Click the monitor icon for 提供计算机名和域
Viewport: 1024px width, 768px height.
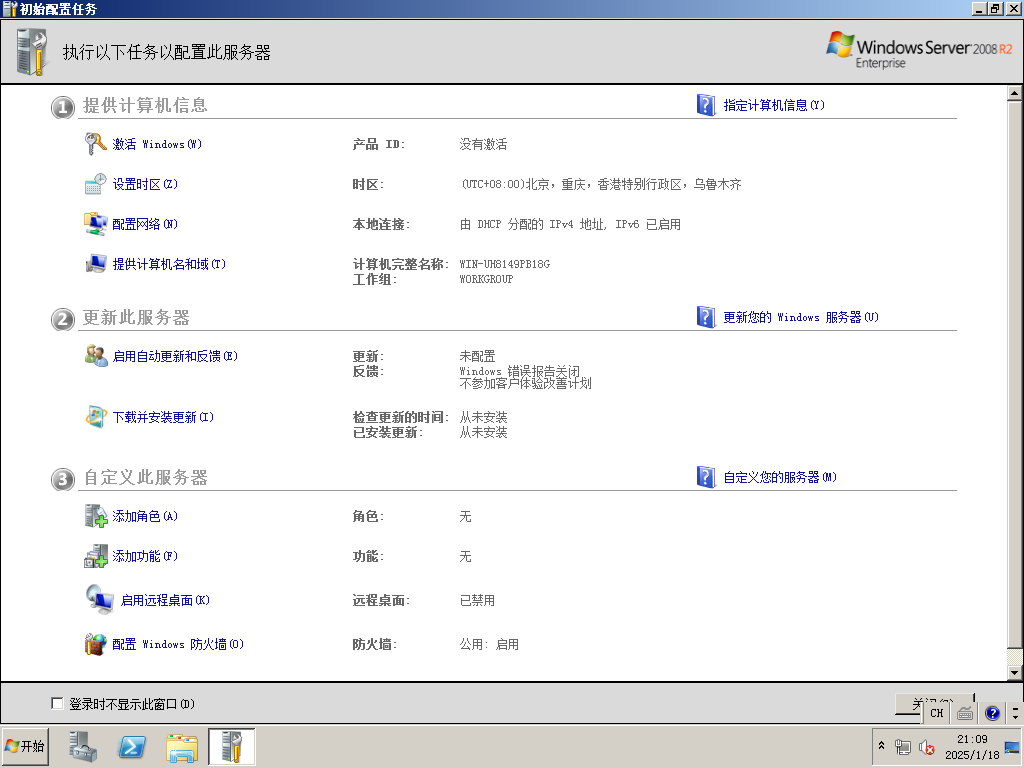[96, 264]
